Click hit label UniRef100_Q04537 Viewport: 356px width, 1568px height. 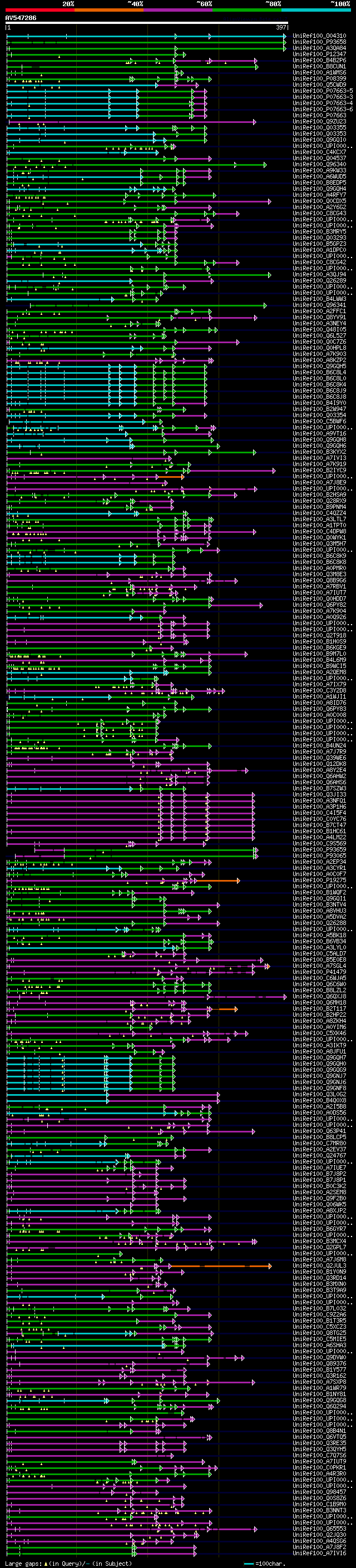click(319, 159)
